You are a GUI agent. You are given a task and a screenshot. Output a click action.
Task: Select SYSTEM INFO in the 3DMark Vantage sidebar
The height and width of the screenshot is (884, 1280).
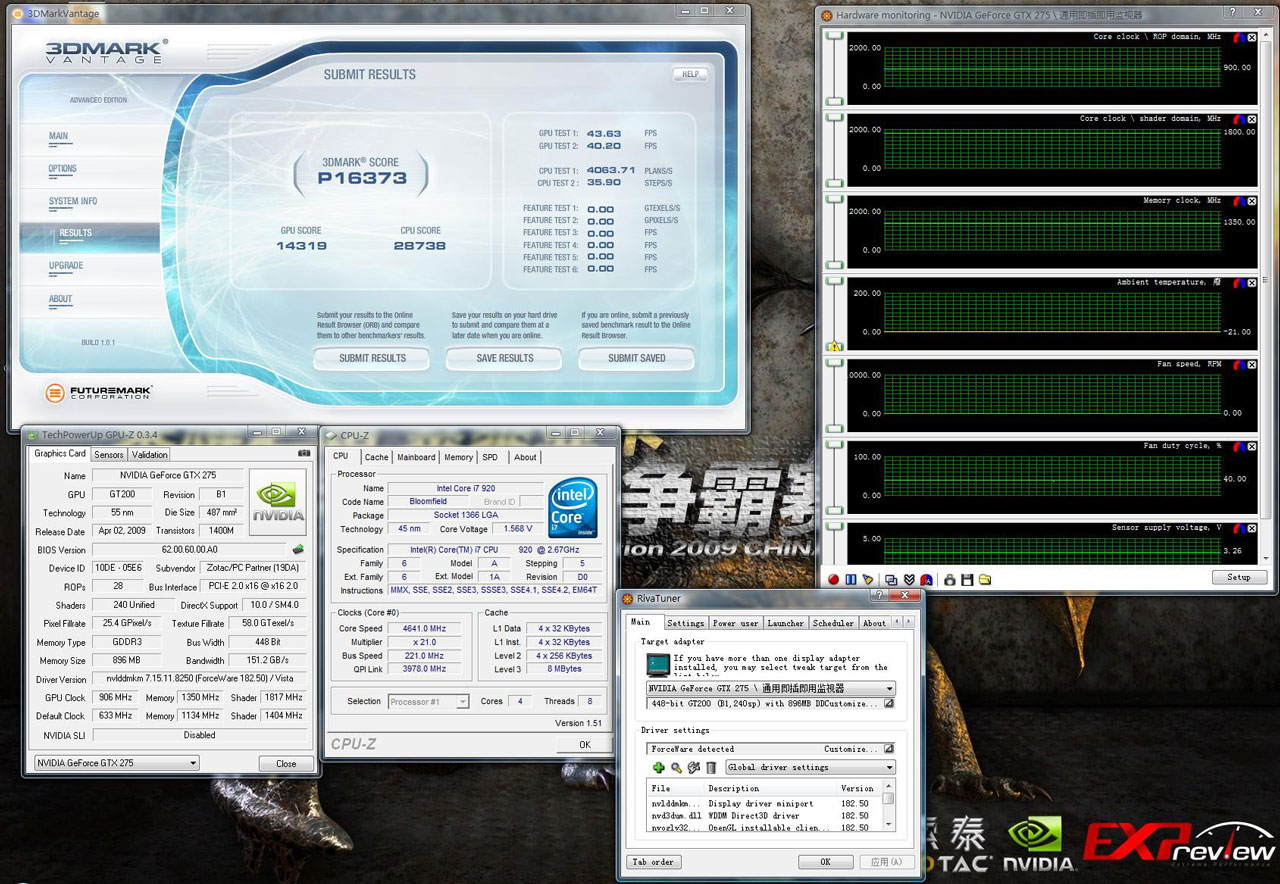pyautogui.click(x=73, y=201)
